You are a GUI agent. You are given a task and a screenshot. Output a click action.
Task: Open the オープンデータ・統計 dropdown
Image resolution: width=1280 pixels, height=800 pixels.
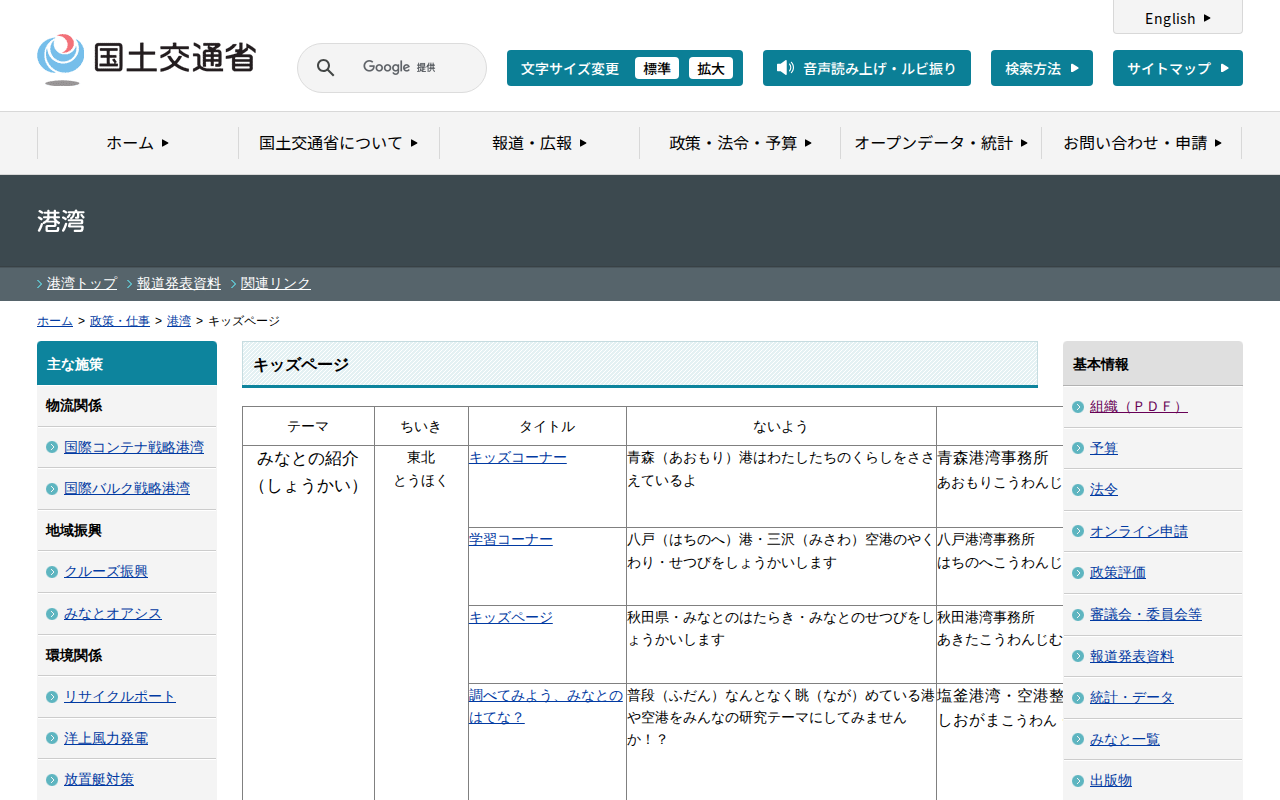(940, 143)
